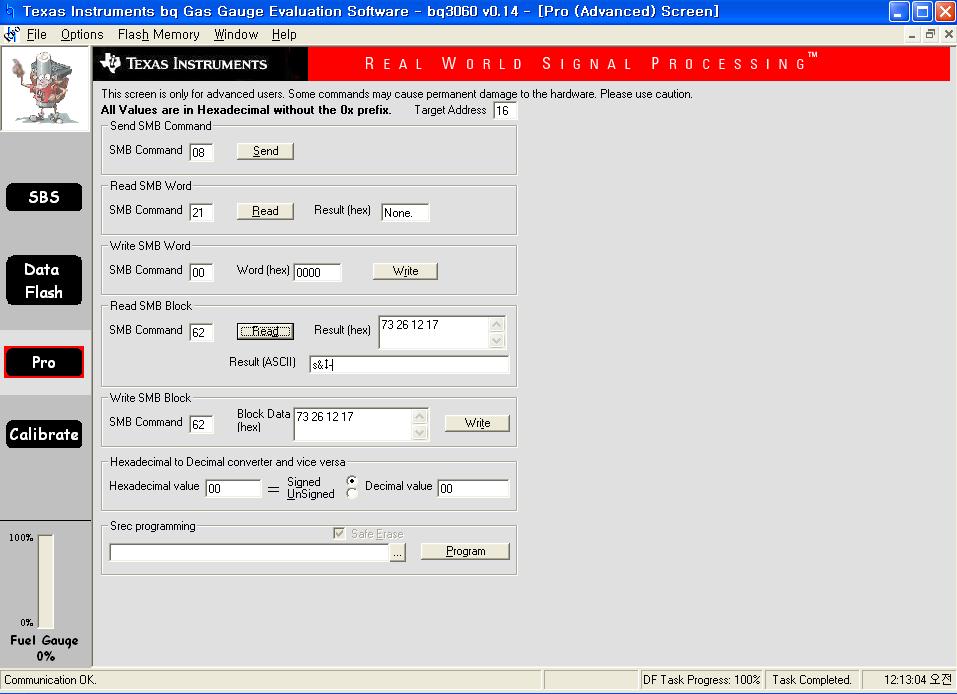The width and height of the screenshot is (957, 694).
Task: Click the Fuel Gauge level bar
Action: tap(46, 581)
